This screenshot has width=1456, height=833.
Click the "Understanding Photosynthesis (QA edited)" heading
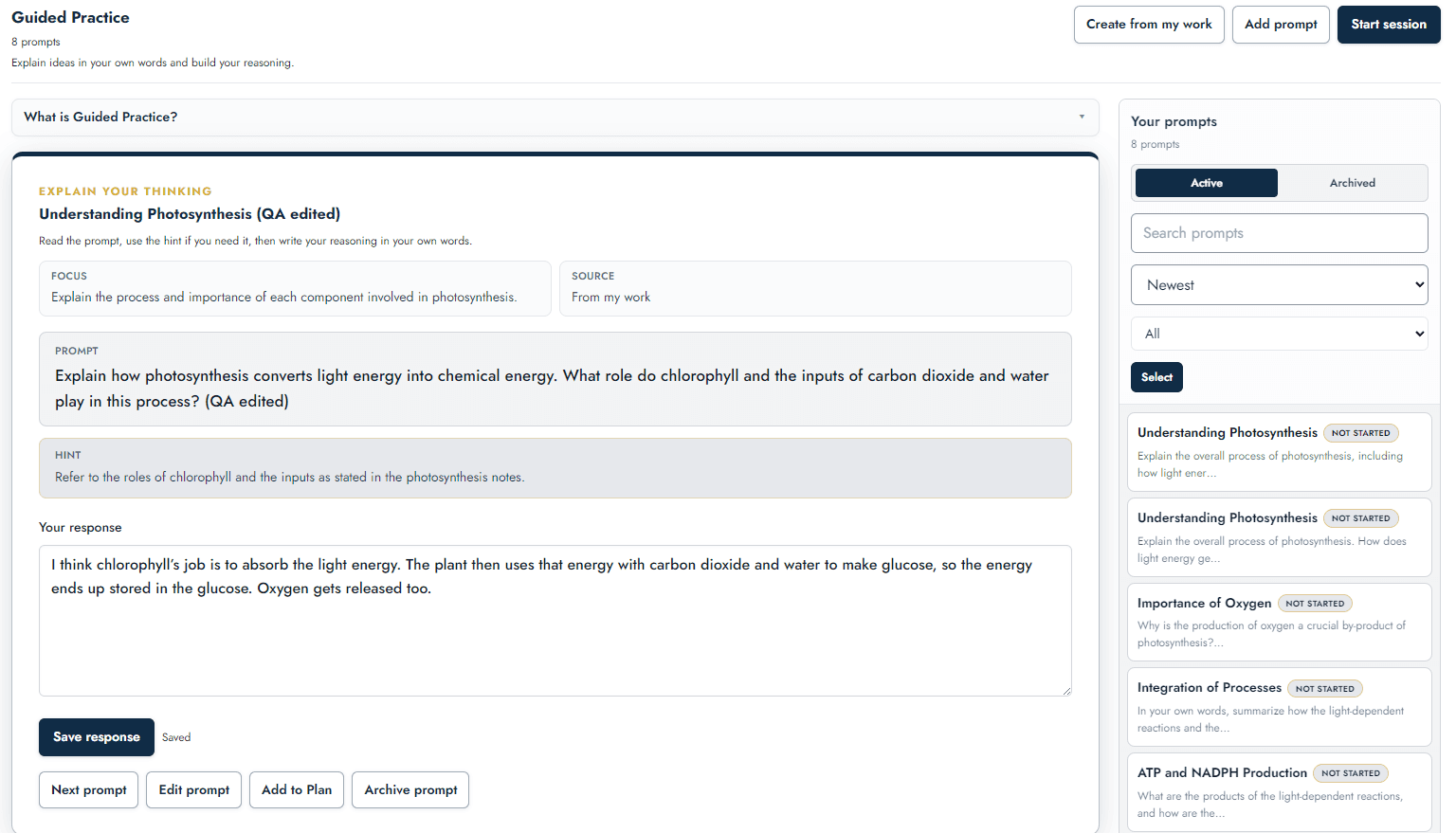click(190, 214)
